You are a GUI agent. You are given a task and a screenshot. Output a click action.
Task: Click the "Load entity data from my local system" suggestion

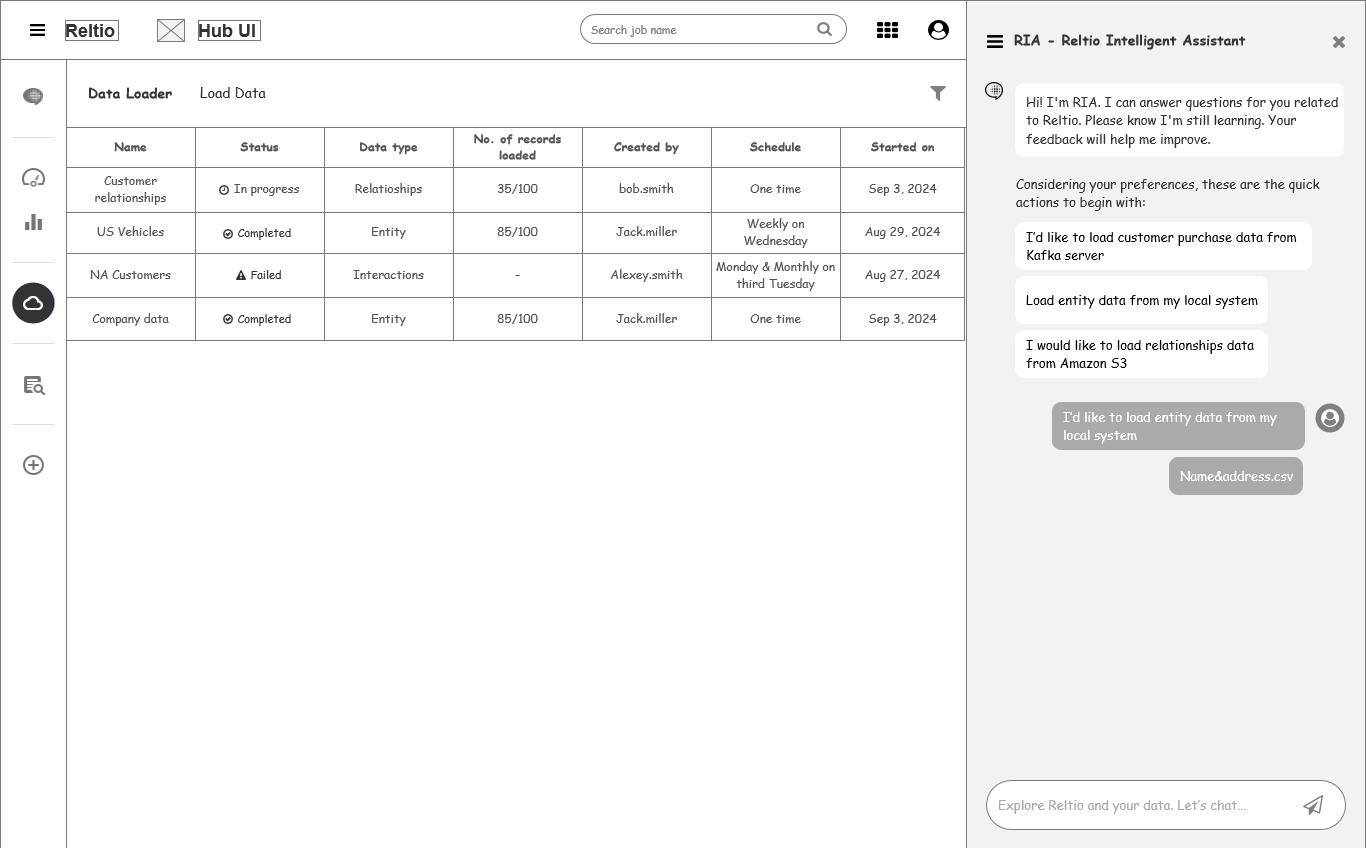[1141, 300]
